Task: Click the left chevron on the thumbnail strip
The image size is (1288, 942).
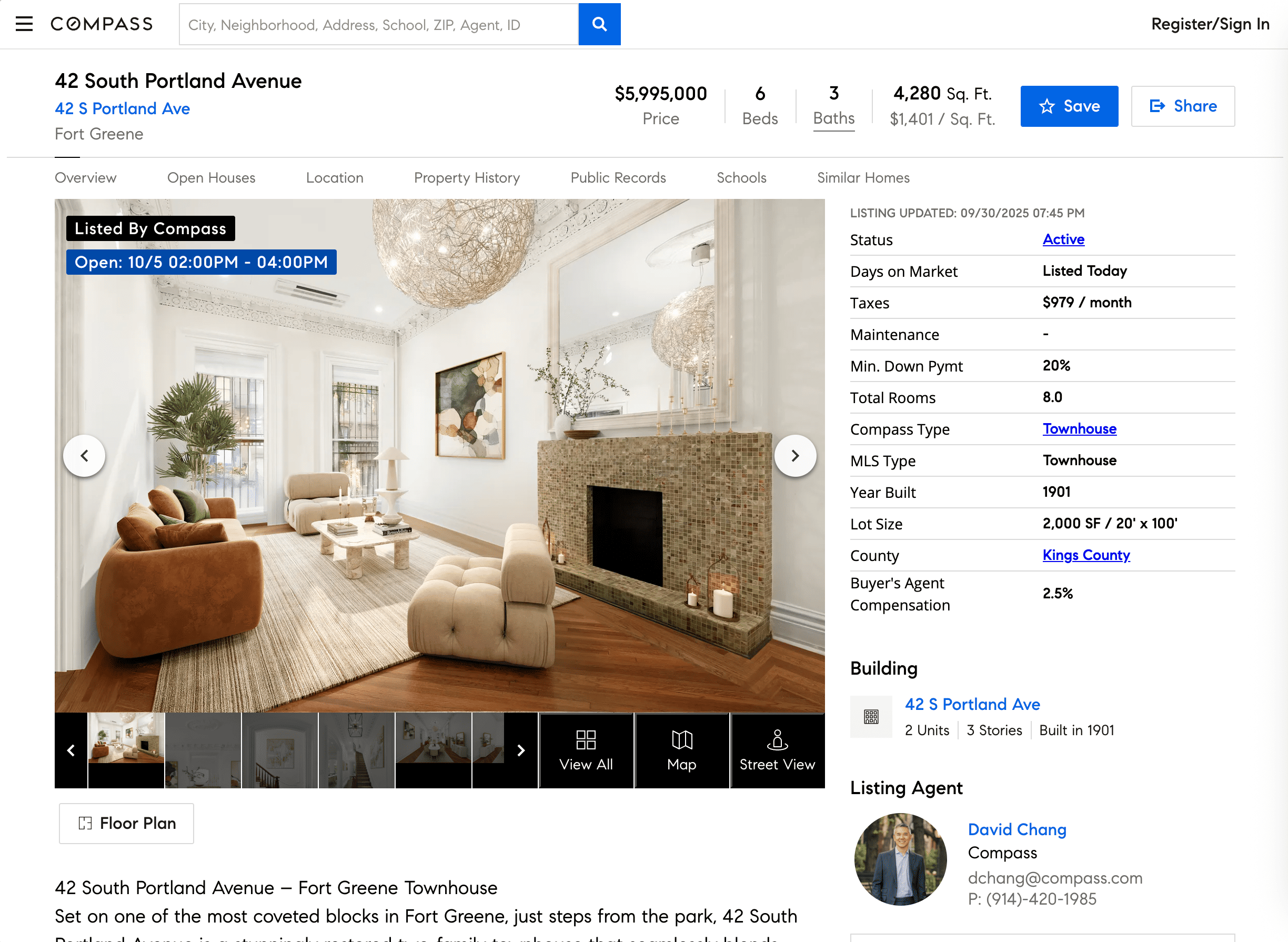Action: (71, 750)
